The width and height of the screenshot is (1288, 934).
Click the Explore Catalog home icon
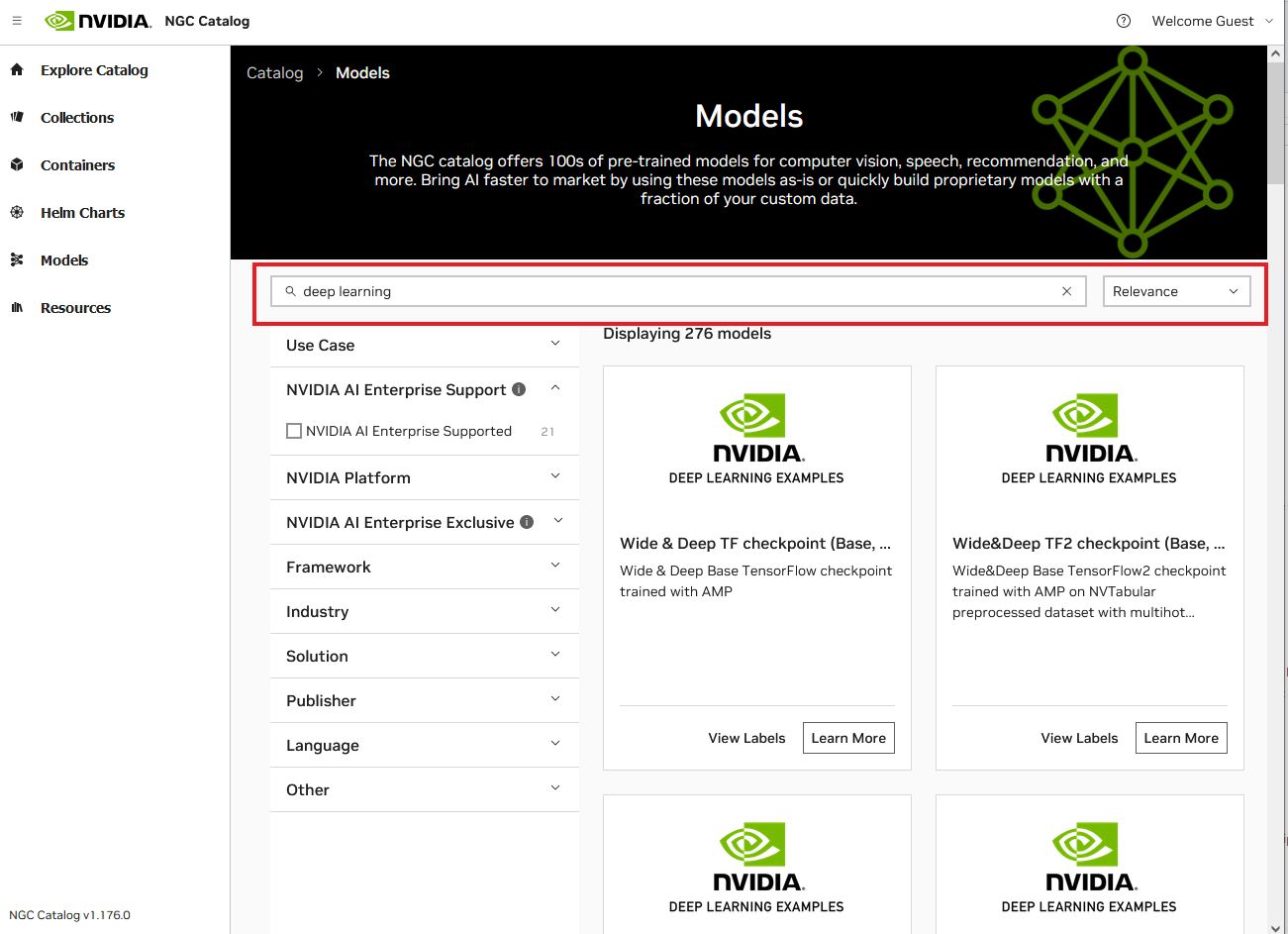[17, 70]
